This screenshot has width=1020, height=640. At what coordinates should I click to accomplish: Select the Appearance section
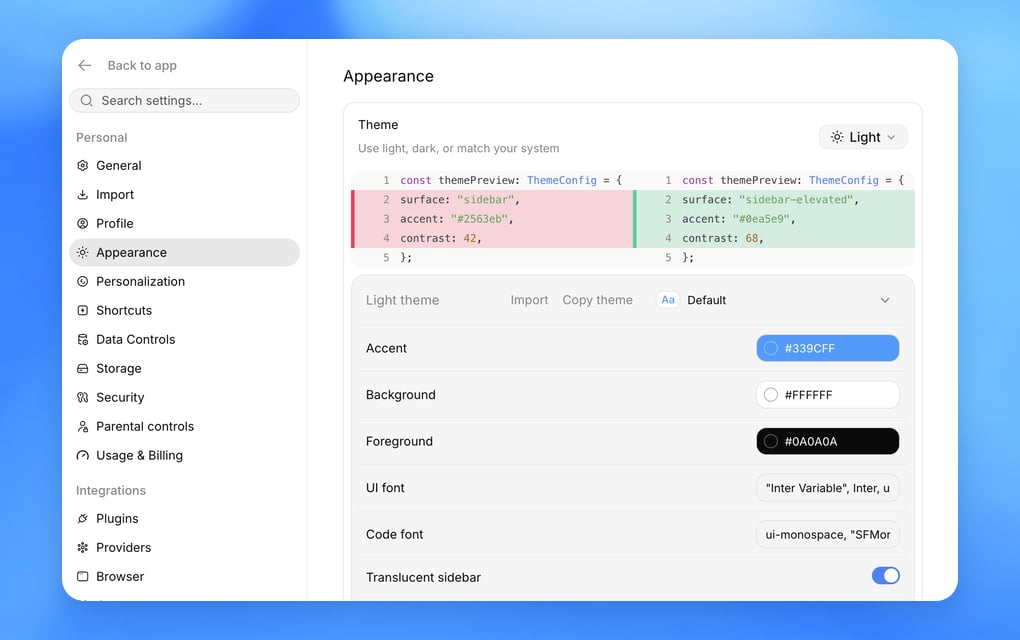pos(184,252)
